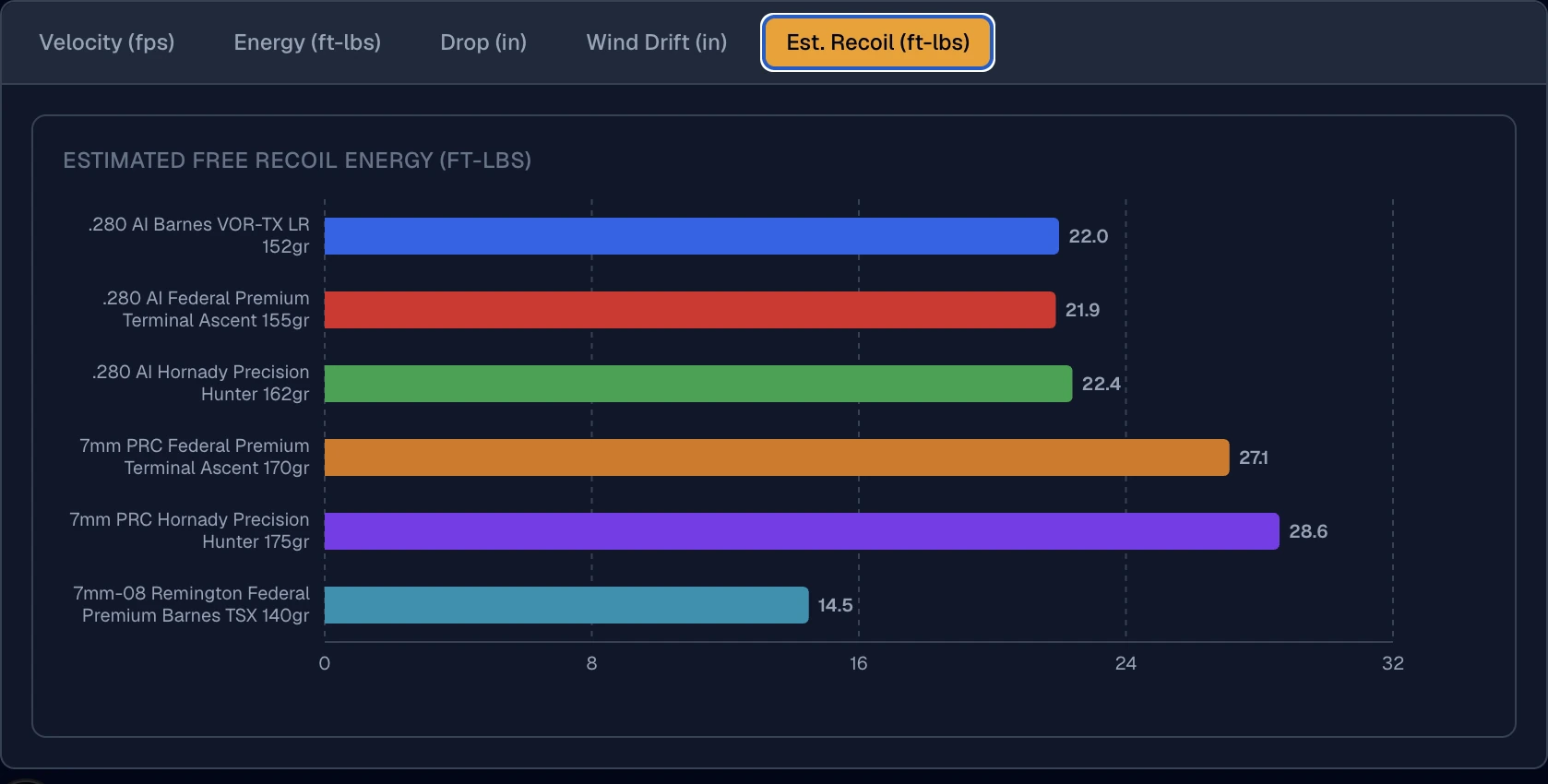Click the green Hornady Precision Hunter 162gr bar
This screenshot has width=1548, height=784.
point(698,384)
